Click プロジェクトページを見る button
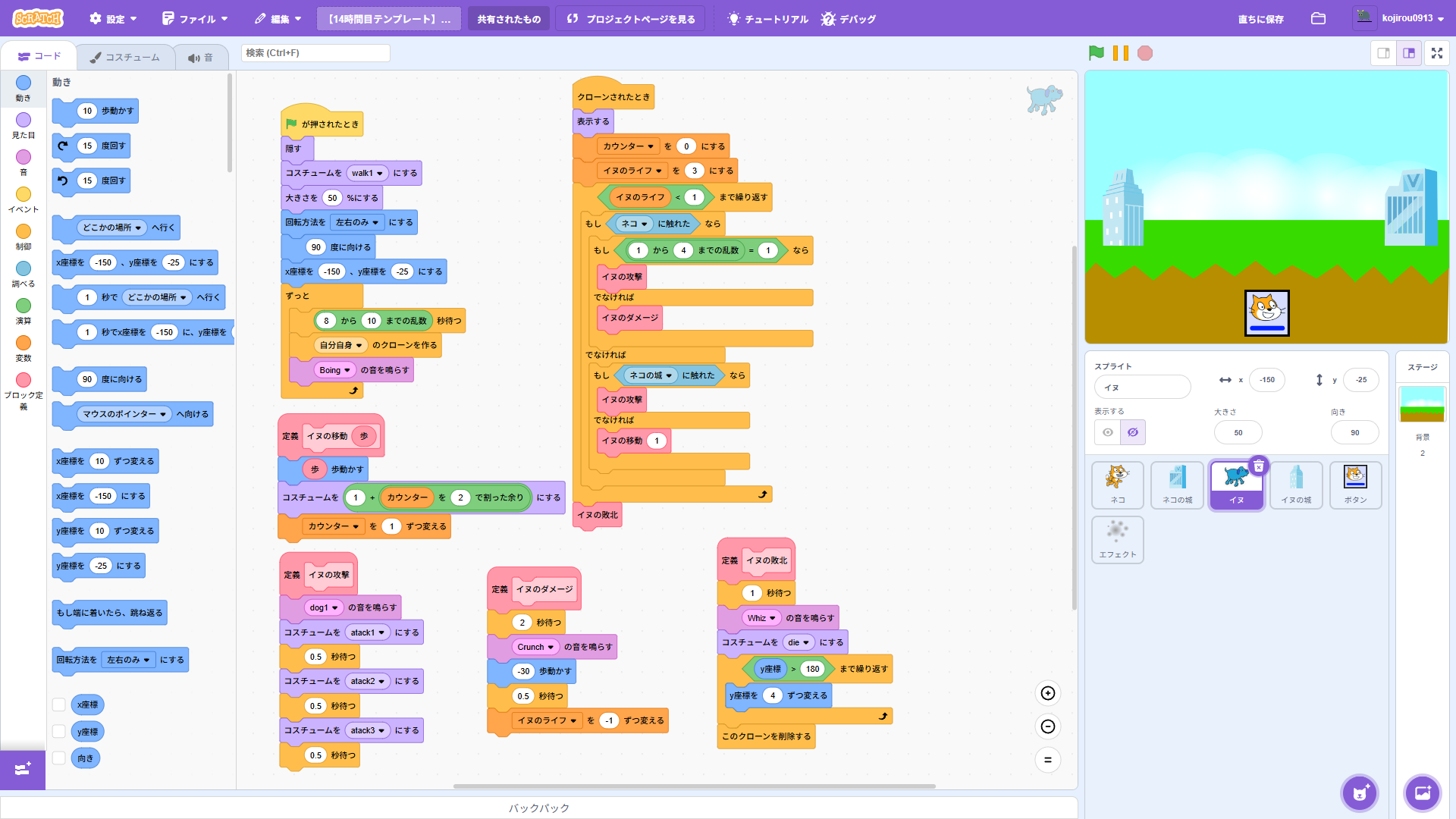Screen dimensions: 1456x819 click(631, 19)
